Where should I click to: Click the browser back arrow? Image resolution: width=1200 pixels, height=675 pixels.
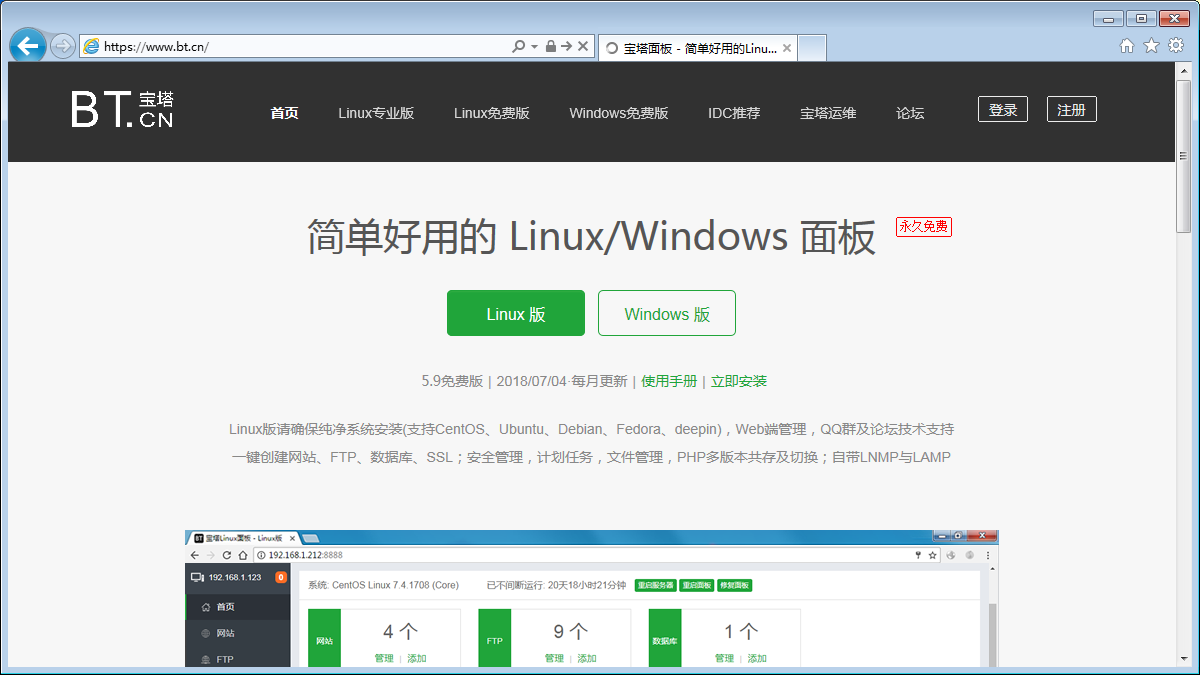click(x=27, y=45)
